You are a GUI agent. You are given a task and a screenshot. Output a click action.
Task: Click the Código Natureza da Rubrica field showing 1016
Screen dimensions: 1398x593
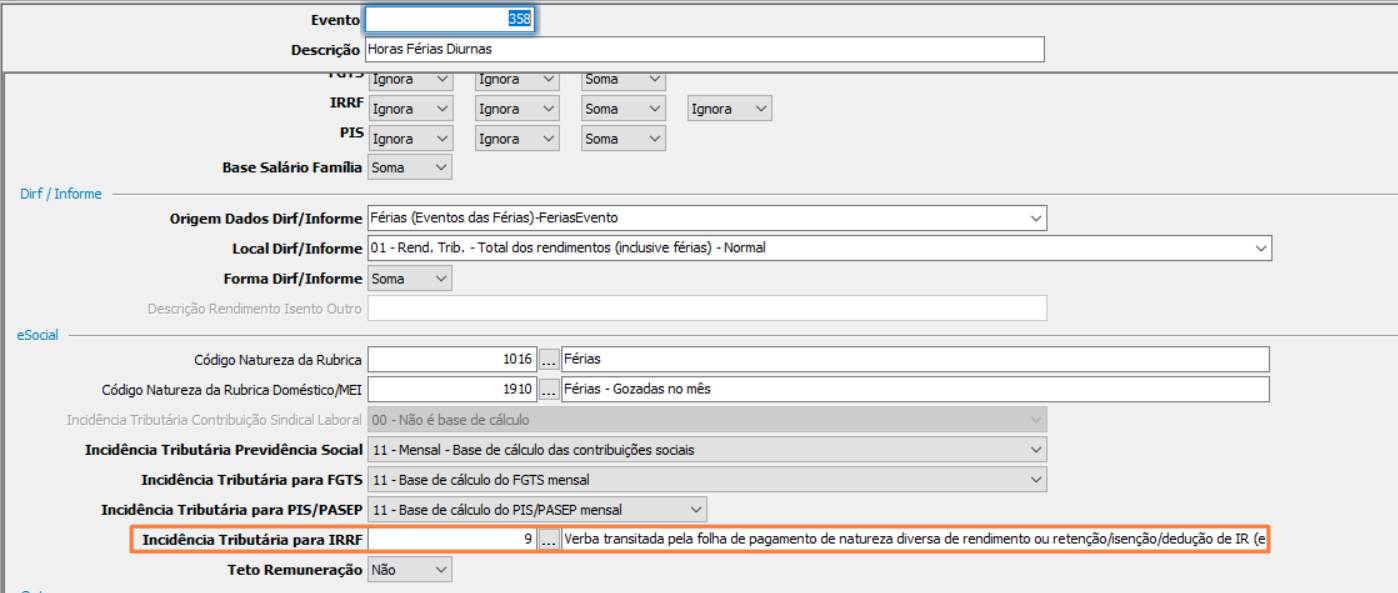452,359
